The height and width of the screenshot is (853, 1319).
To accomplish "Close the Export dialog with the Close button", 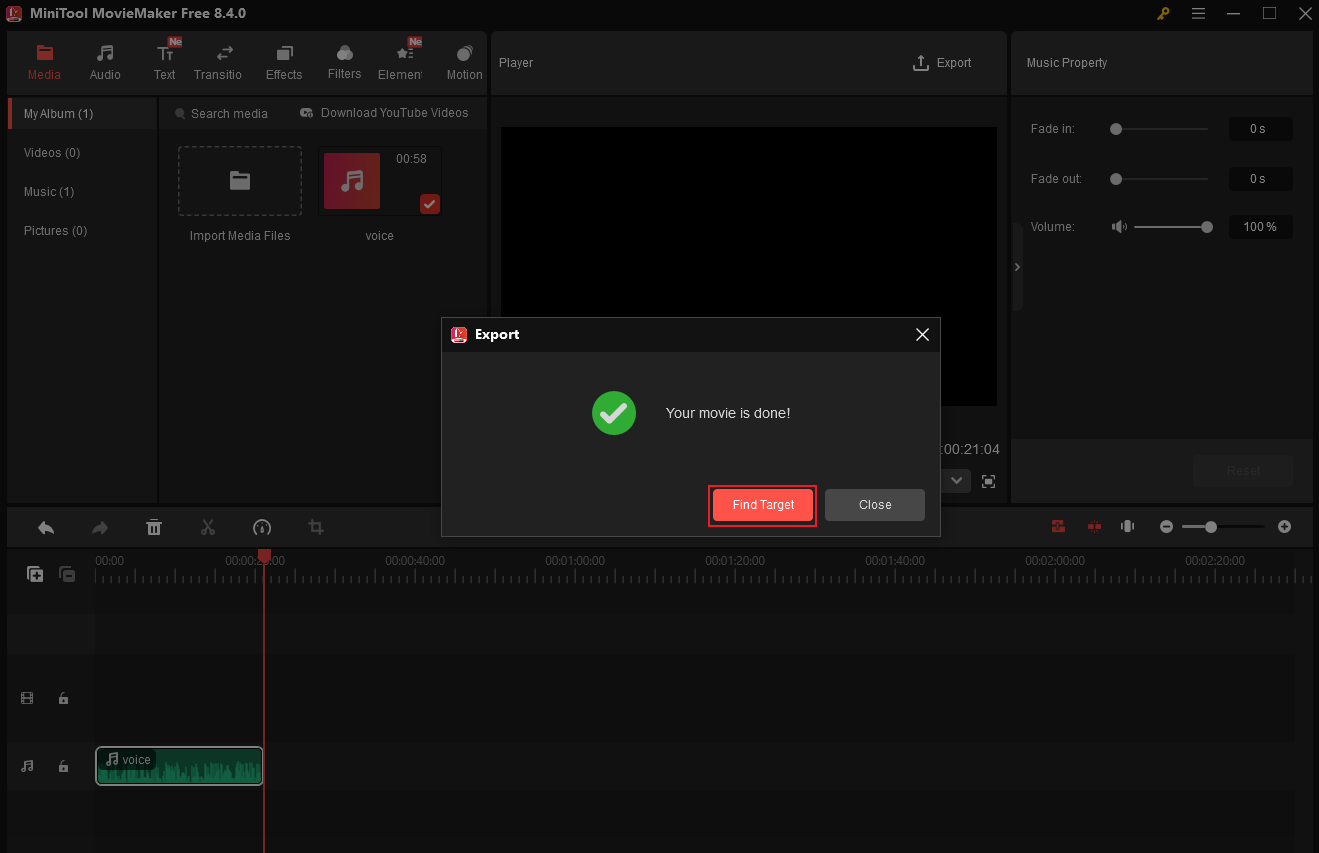I will (x=874, y=505).
